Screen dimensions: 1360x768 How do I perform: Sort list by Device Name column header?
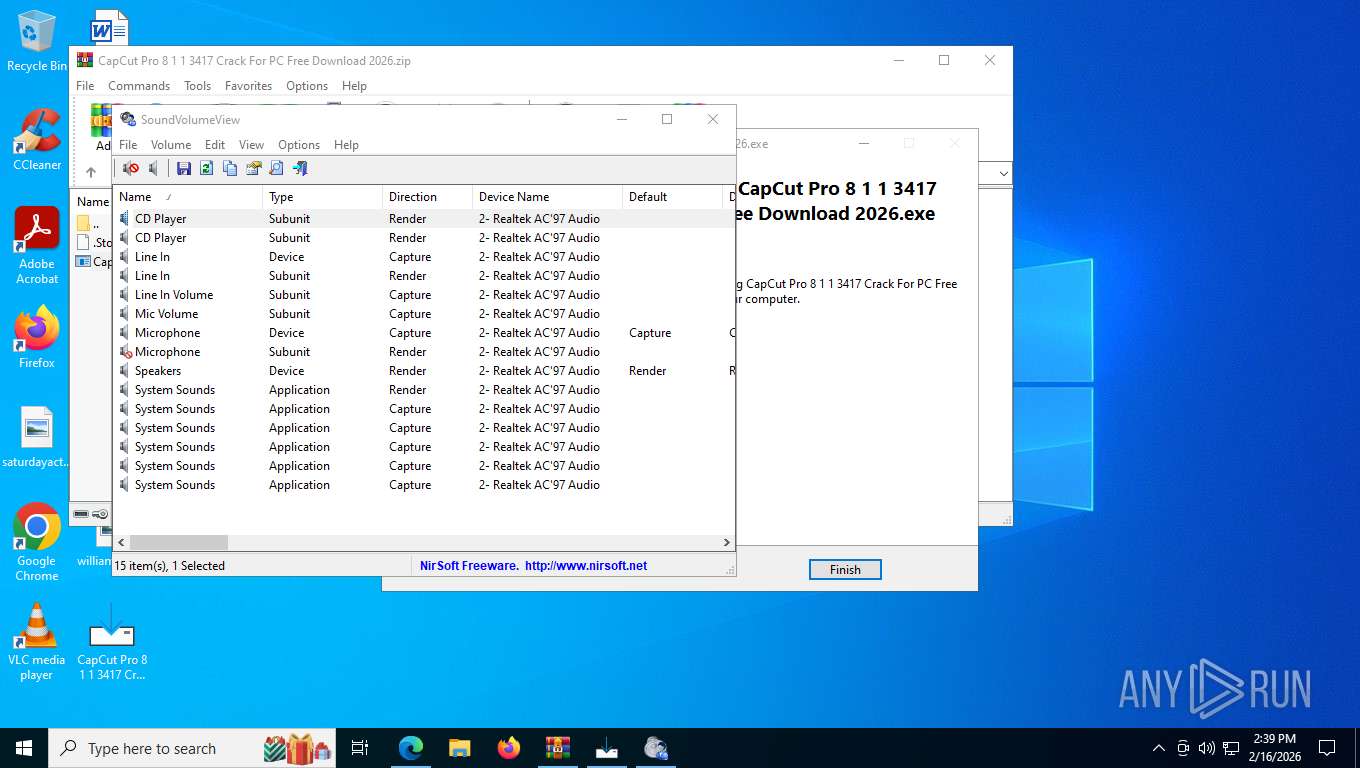pyautogui.click(x=548, y=197)
